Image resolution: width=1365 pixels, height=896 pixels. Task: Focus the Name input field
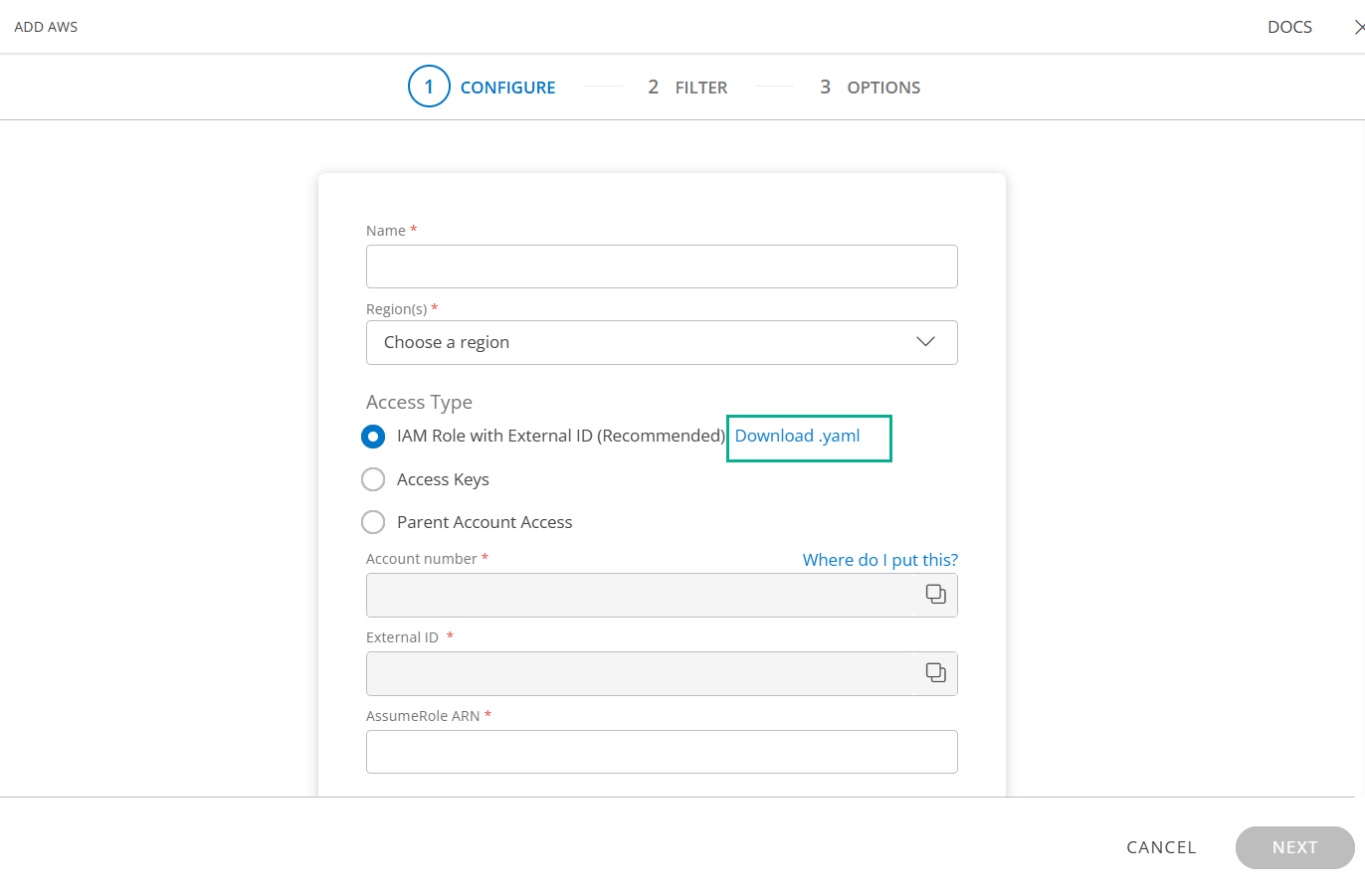(662, 267)
